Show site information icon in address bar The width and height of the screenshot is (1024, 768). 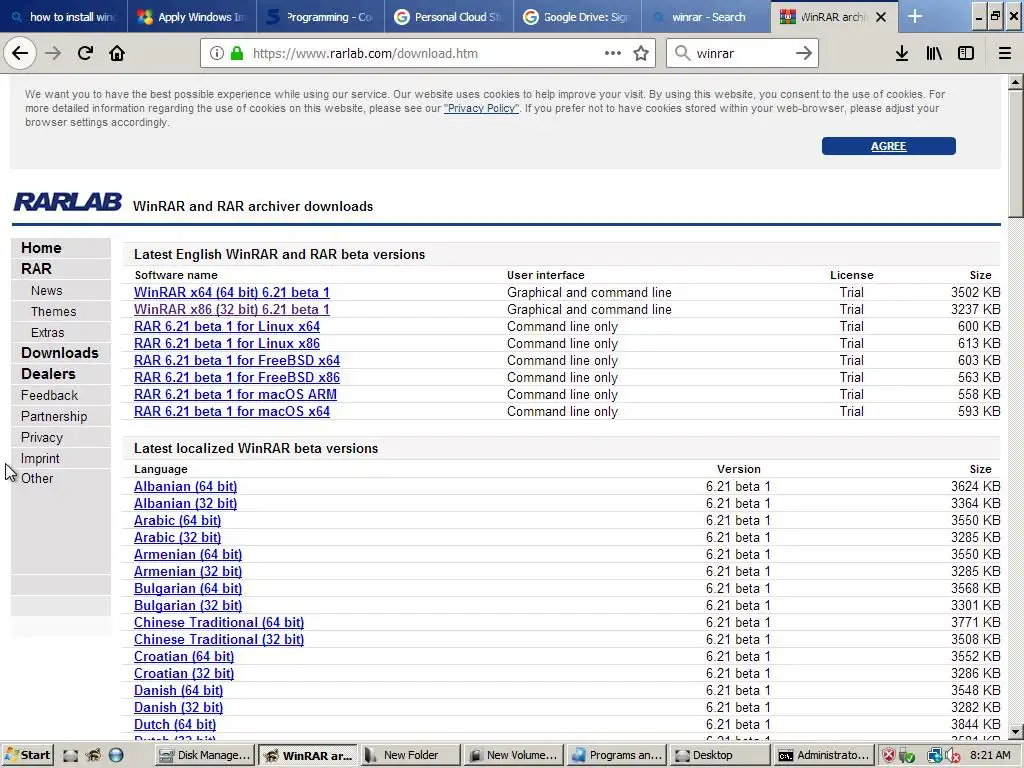(x=217, y=54)
